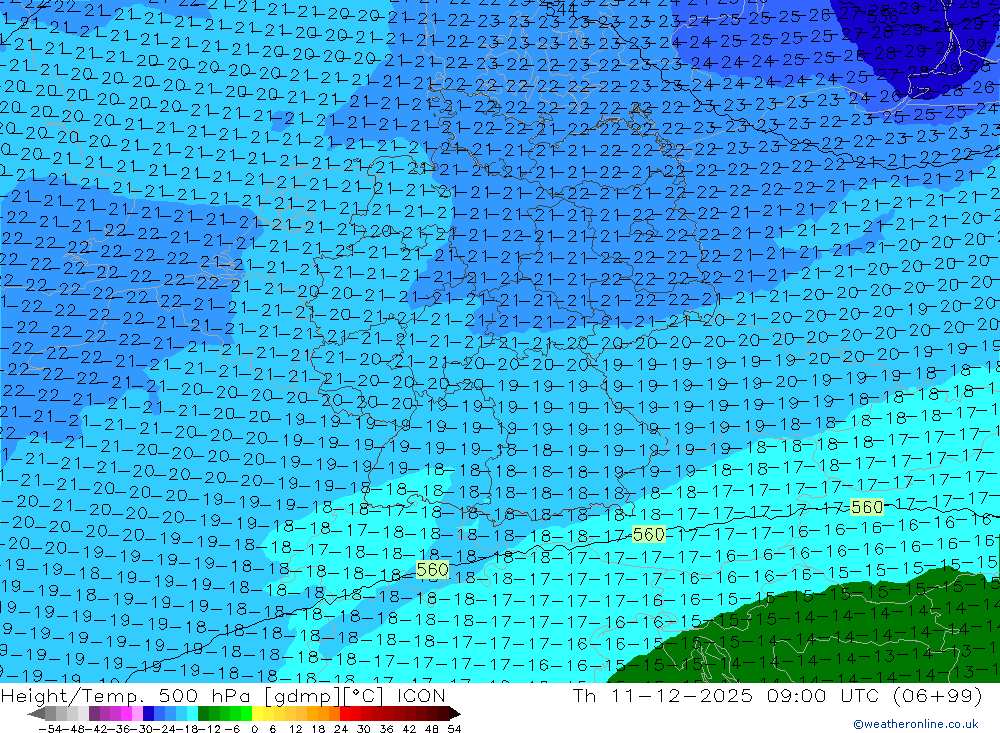Click the ICON model name in title
The width and height of the screenshot is (1000, 733).
coord(422,695)
